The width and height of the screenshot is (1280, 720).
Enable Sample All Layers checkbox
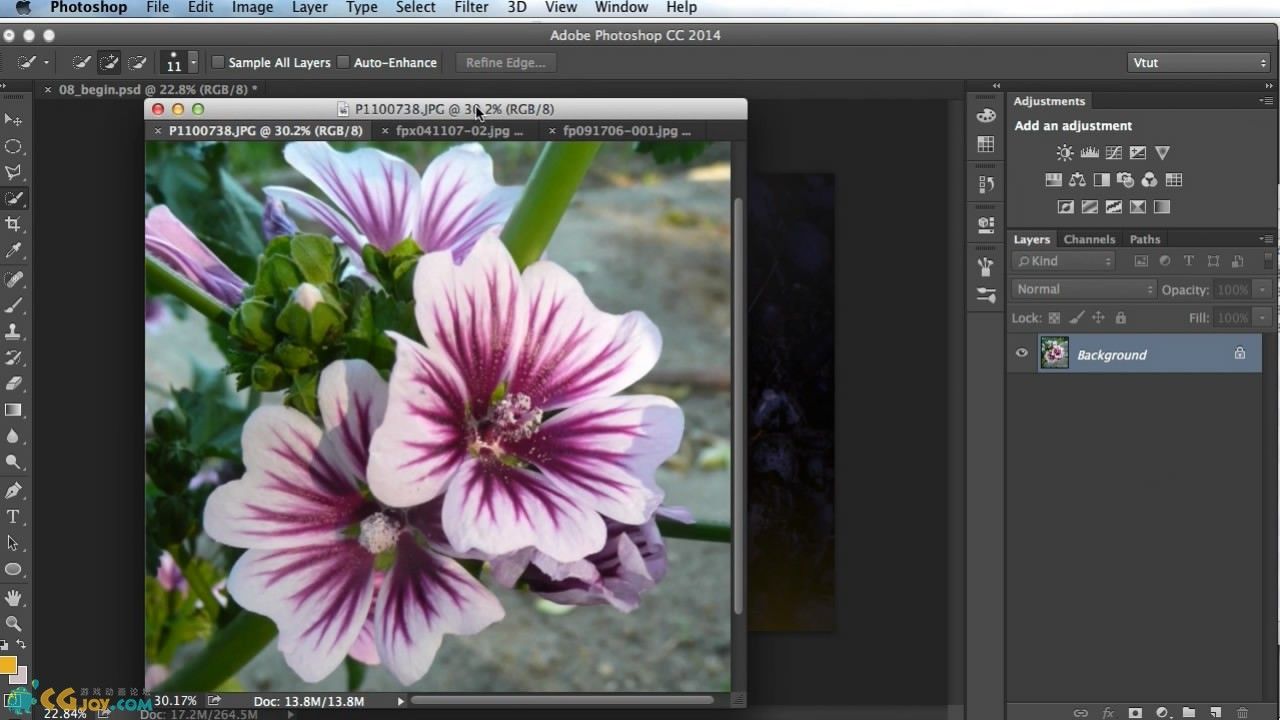(x=218, y=62)
